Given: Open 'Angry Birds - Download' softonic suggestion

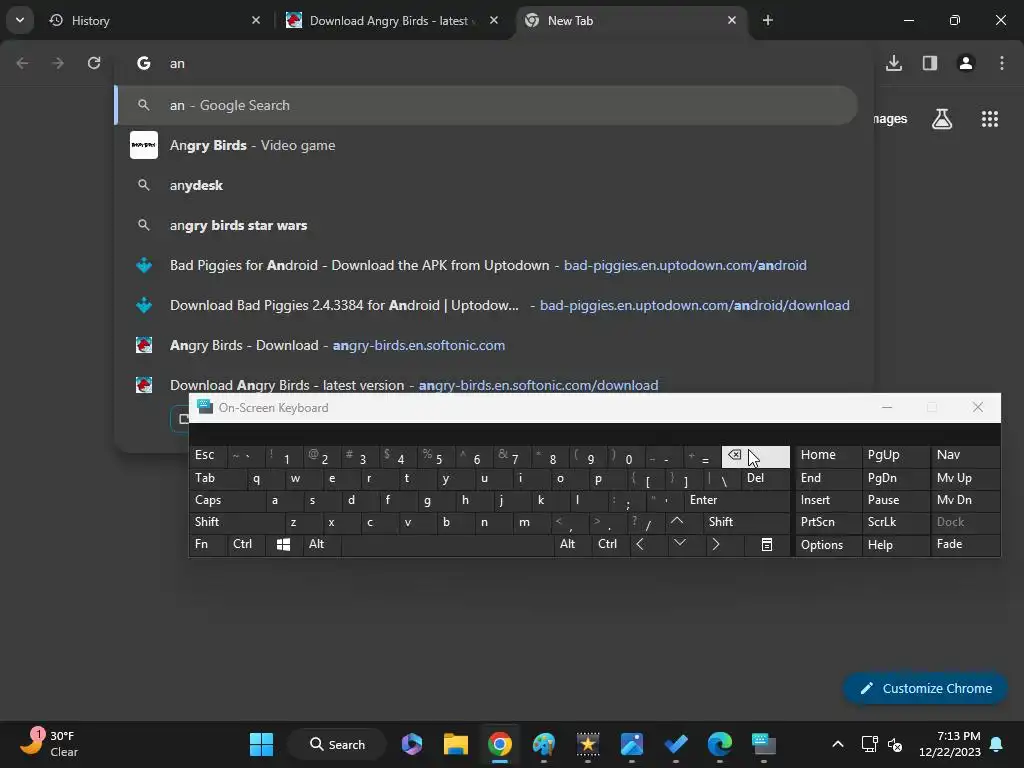Looking at the screenshot, I should [x=487, y=345].
